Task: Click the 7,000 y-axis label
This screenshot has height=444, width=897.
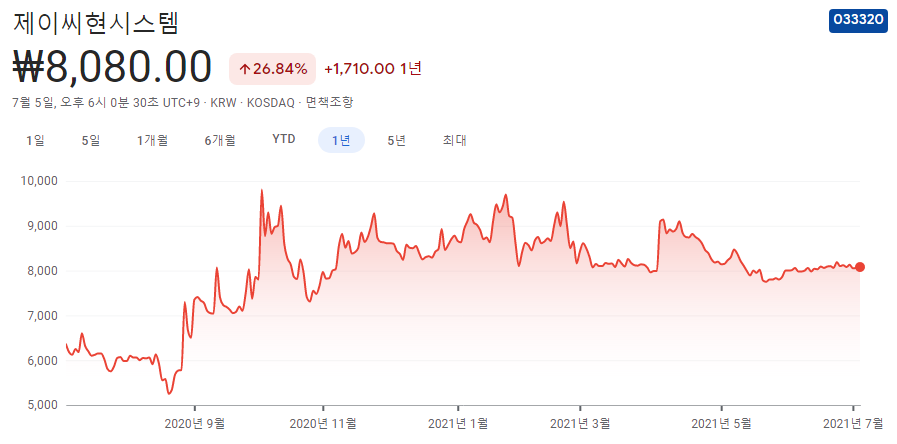Action: [x=42, y=316]
